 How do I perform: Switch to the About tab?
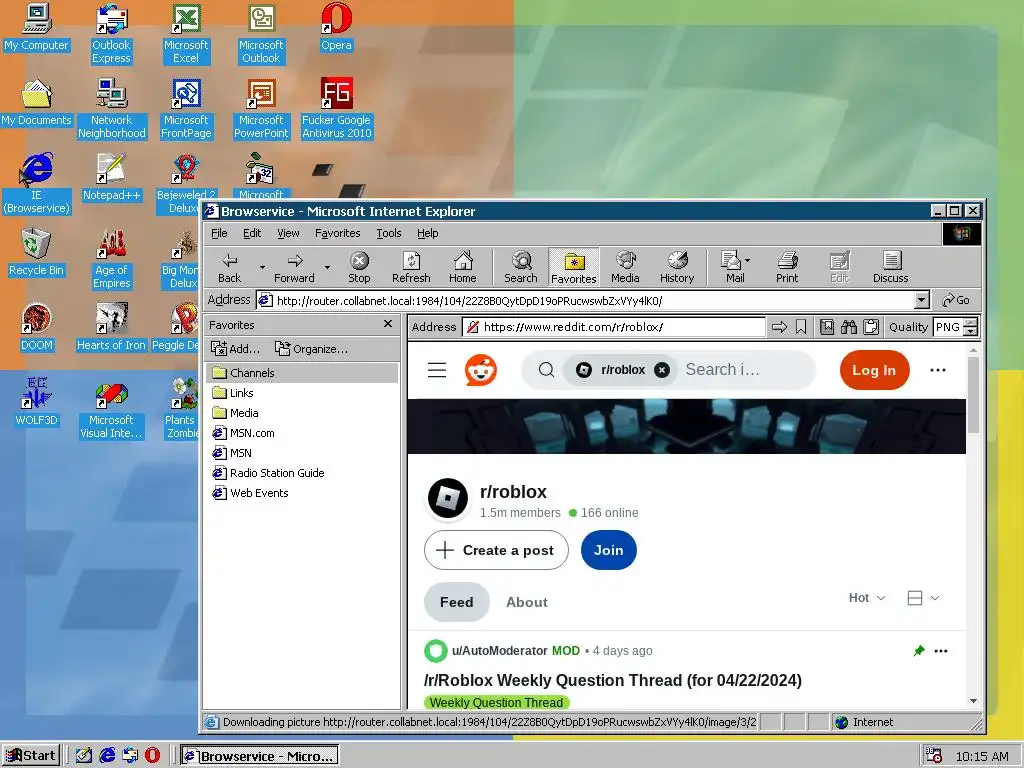click(x=526, y=602)
